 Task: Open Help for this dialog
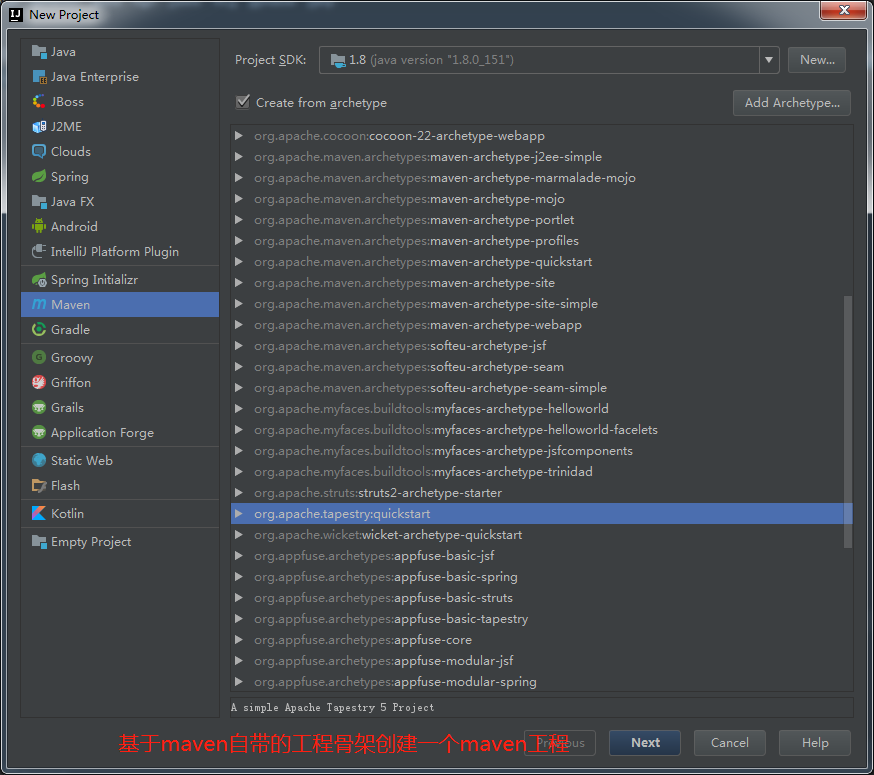(x=815, y=743)
